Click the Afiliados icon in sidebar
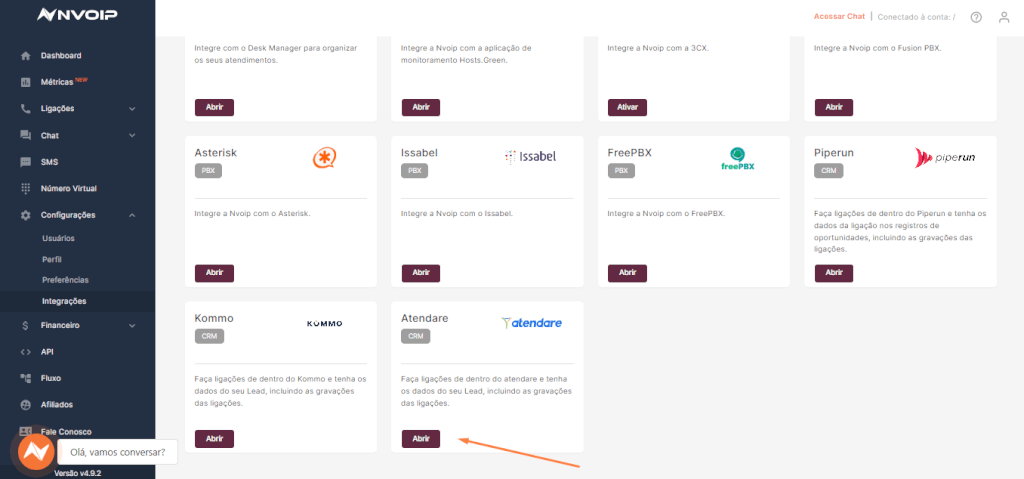The height and width of the screenshot is (479, 1024). [25, 405]
